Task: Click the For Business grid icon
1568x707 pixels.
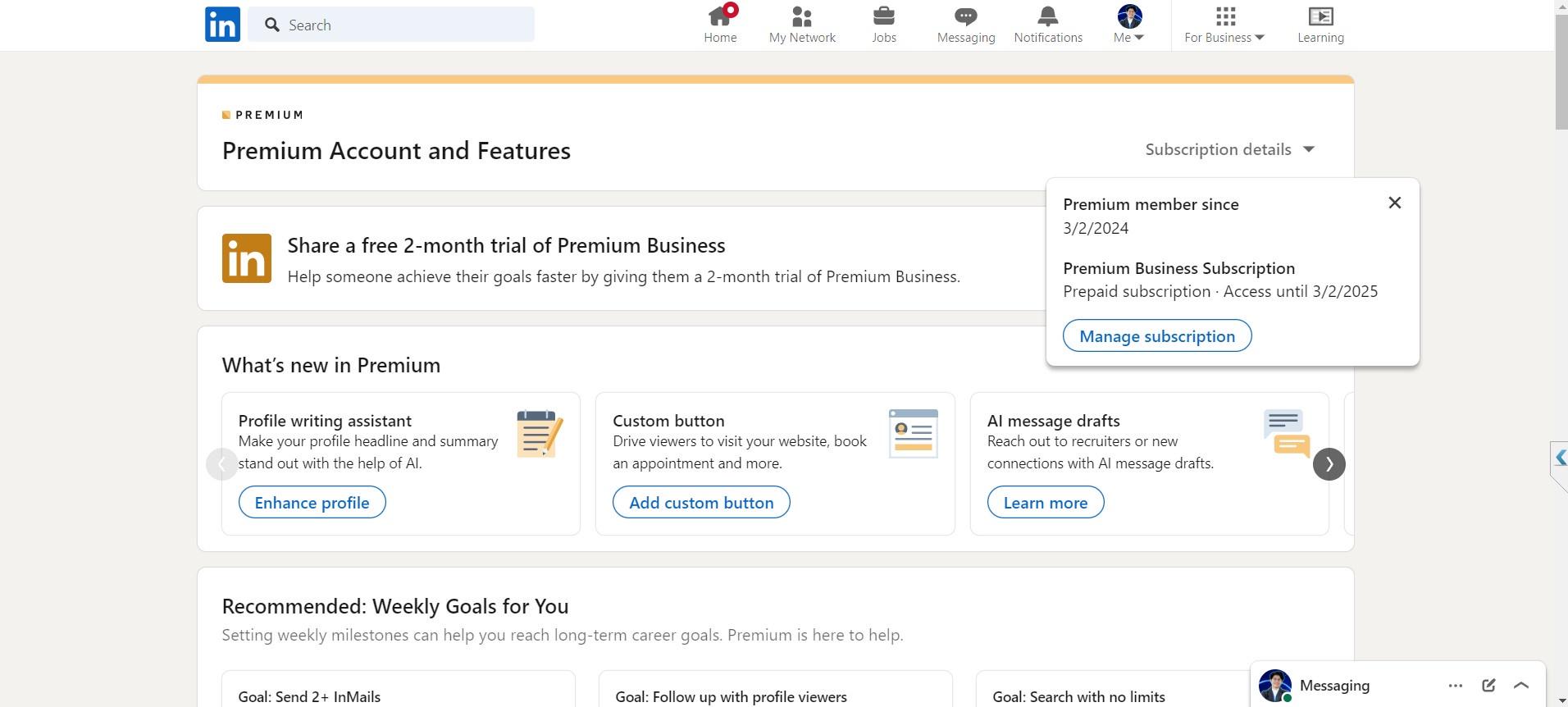Action: (x=1225, y=16)
